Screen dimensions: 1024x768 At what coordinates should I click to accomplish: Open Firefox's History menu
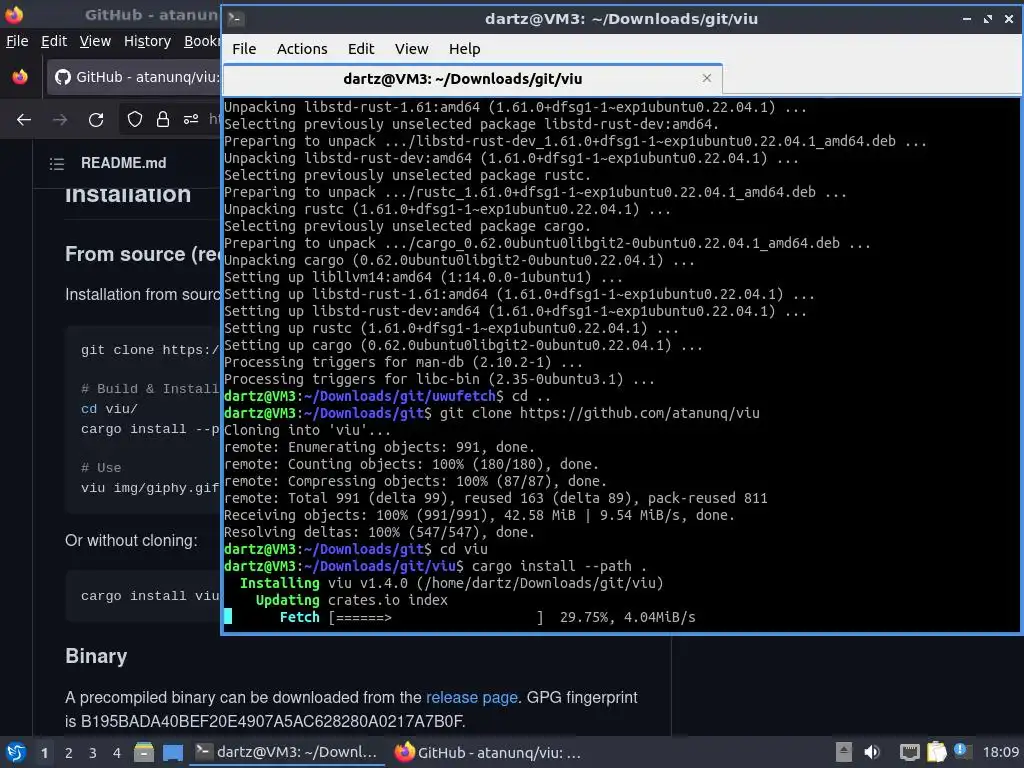[147, 41]
